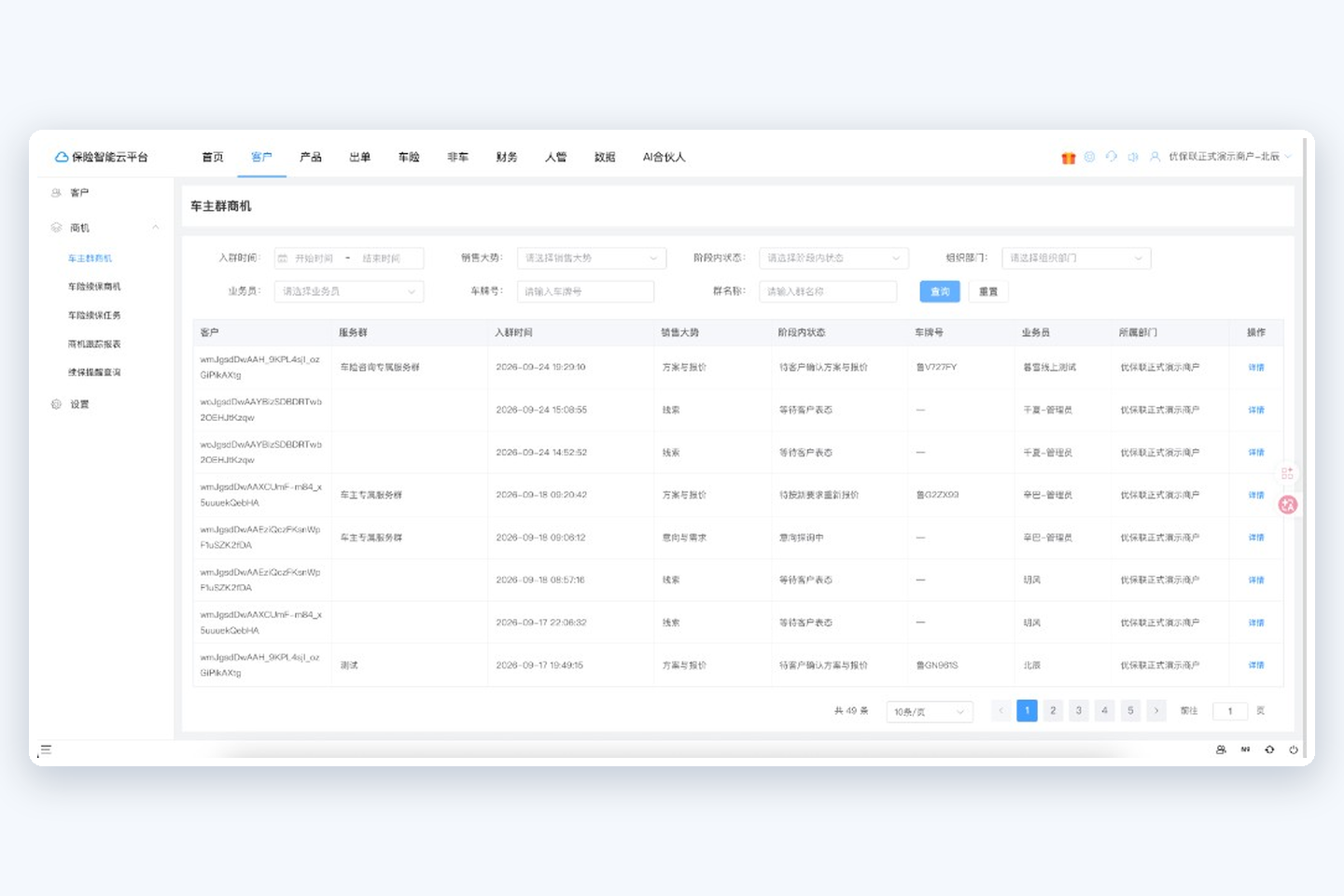Click the power logout icon at bottom right

tap(1294, 749)
